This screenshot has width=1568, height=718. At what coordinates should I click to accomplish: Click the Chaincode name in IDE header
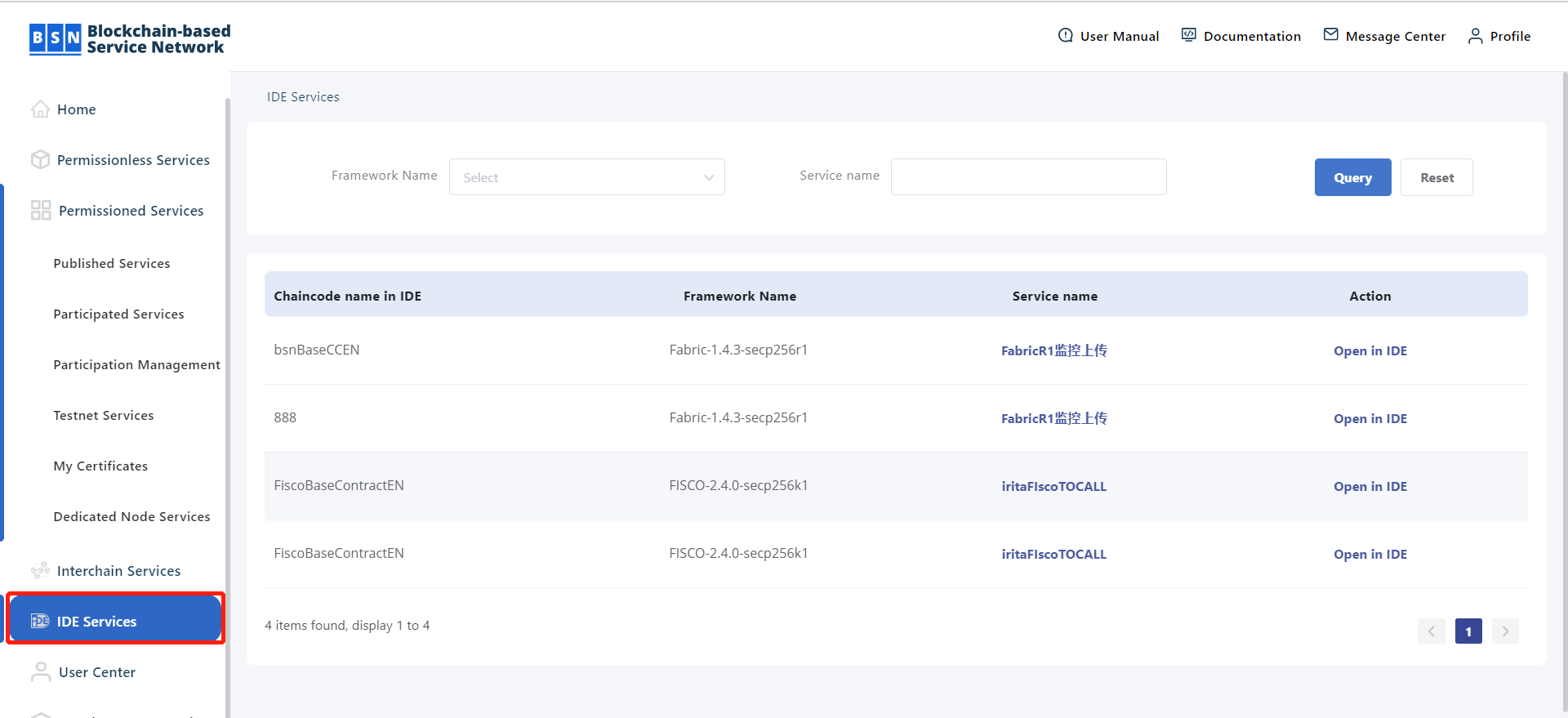(x=348, y=296)
